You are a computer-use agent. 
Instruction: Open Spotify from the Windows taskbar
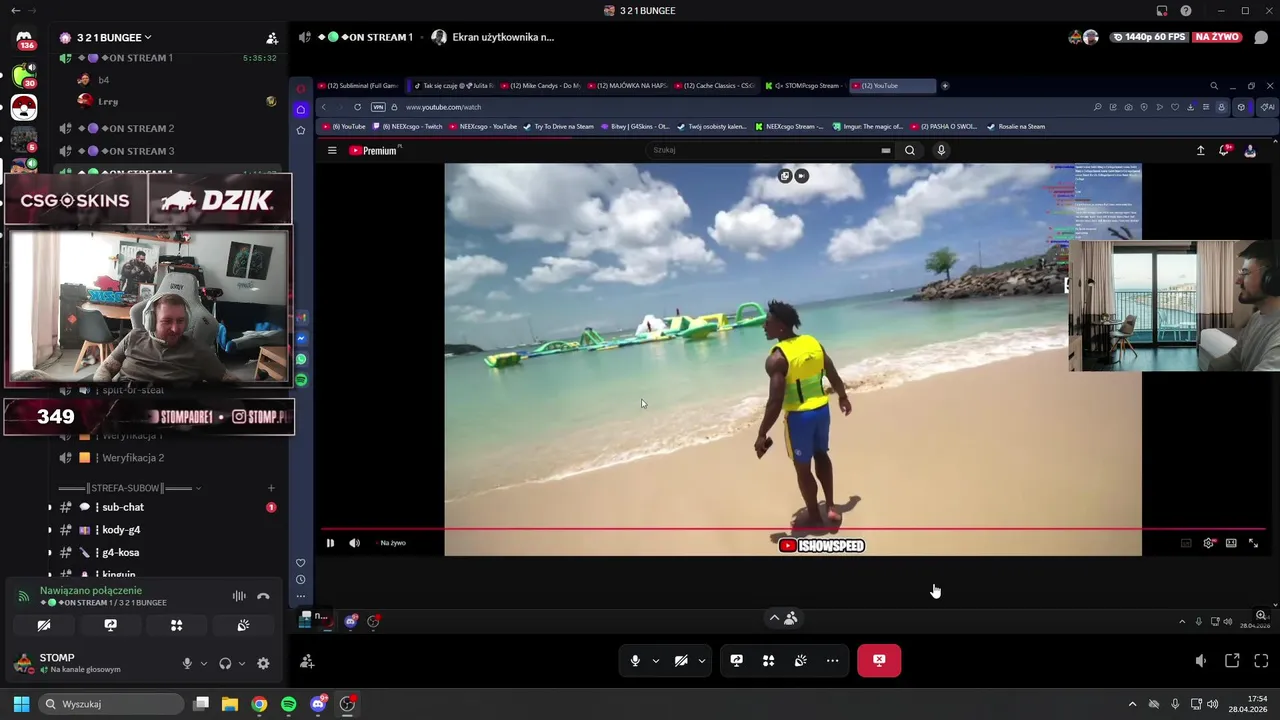coord(288,704)
